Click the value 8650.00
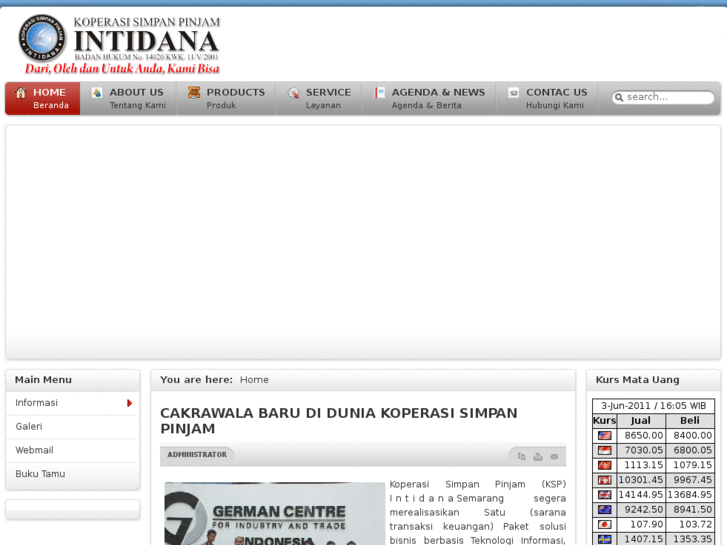The height and width of the screenshot is (545, 727). (644, 436)
